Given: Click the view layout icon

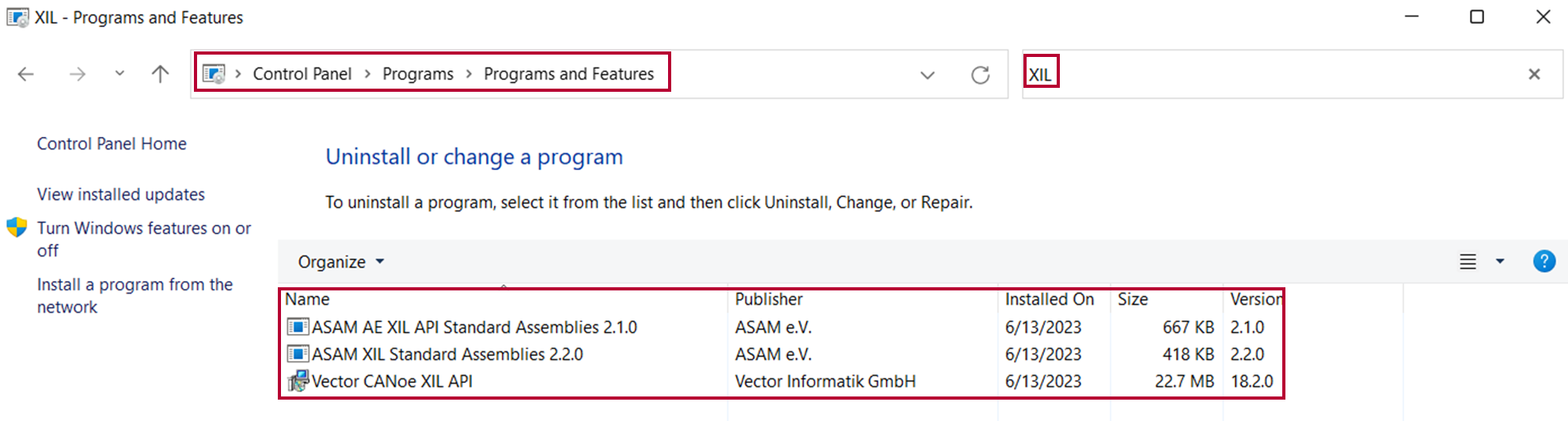Looking at the screenshot, I should tap(1467, 262).
